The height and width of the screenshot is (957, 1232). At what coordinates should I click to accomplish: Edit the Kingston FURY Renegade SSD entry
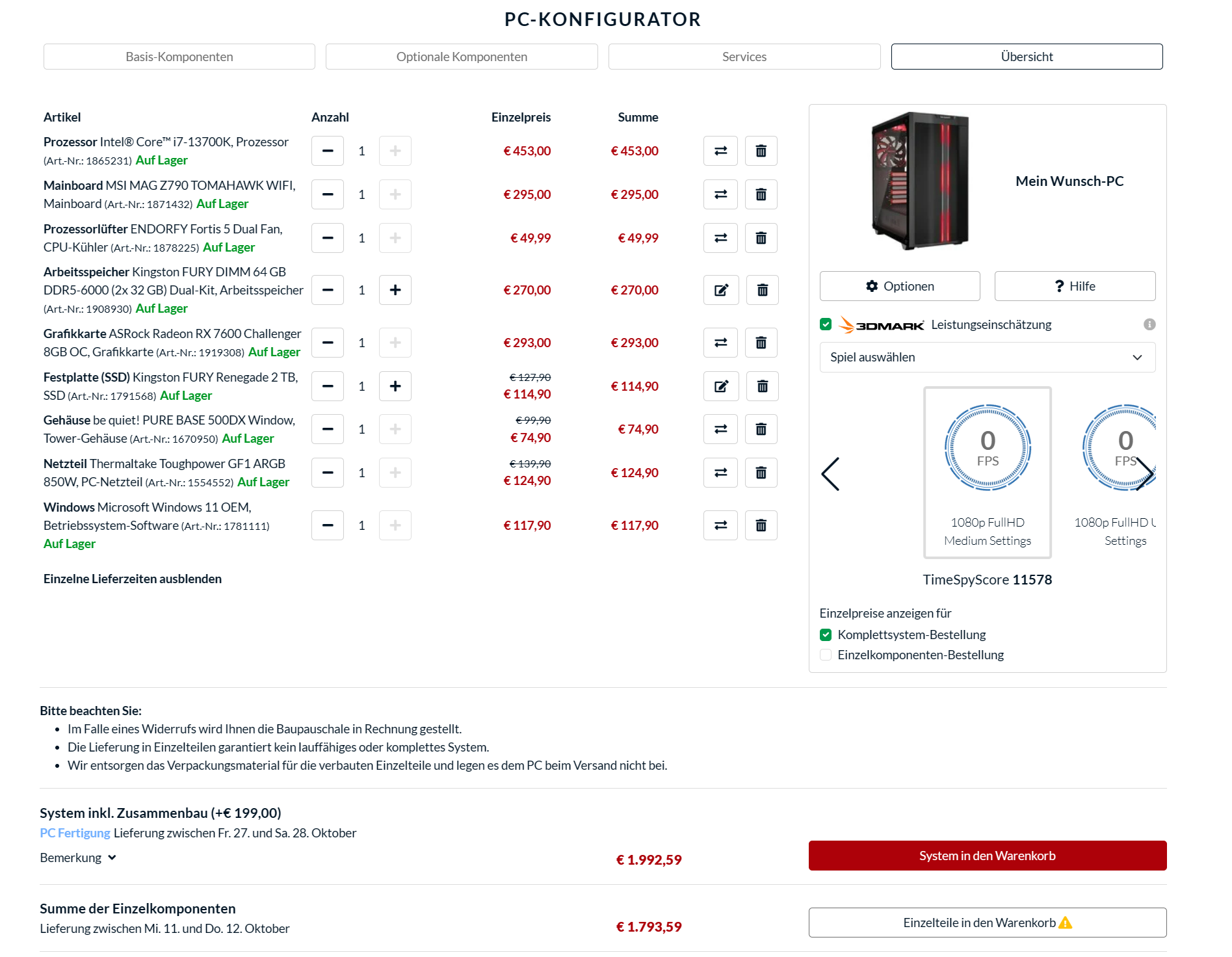pos(721,386)
